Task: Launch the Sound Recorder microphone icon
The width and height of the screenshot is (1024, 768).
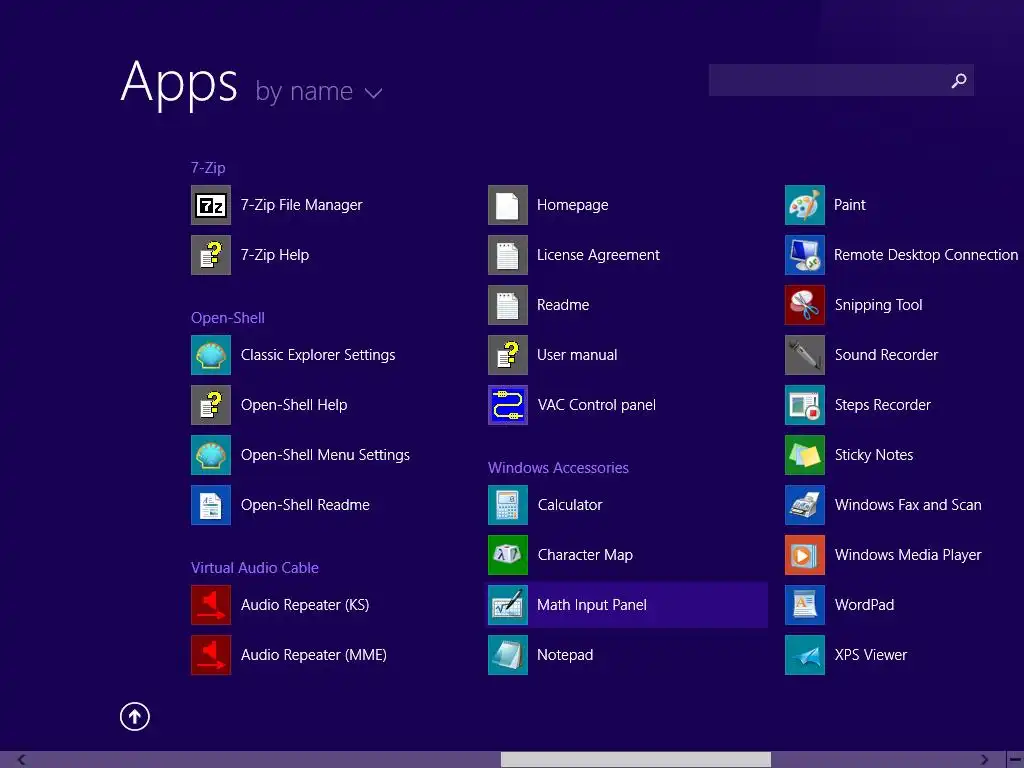Action: point(805,355)
